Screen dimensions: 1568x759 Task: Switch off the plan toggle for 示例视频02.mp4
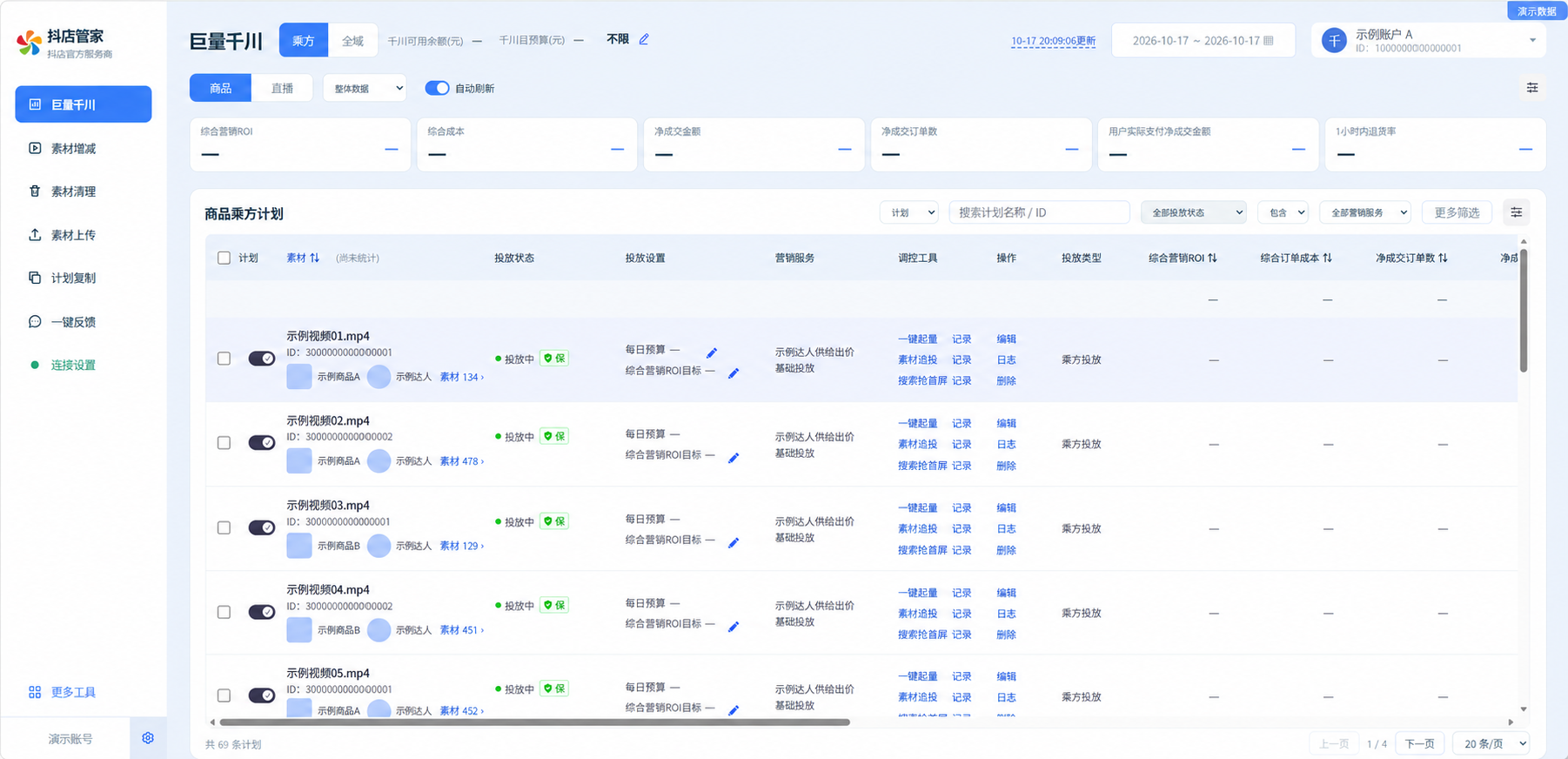262,443
